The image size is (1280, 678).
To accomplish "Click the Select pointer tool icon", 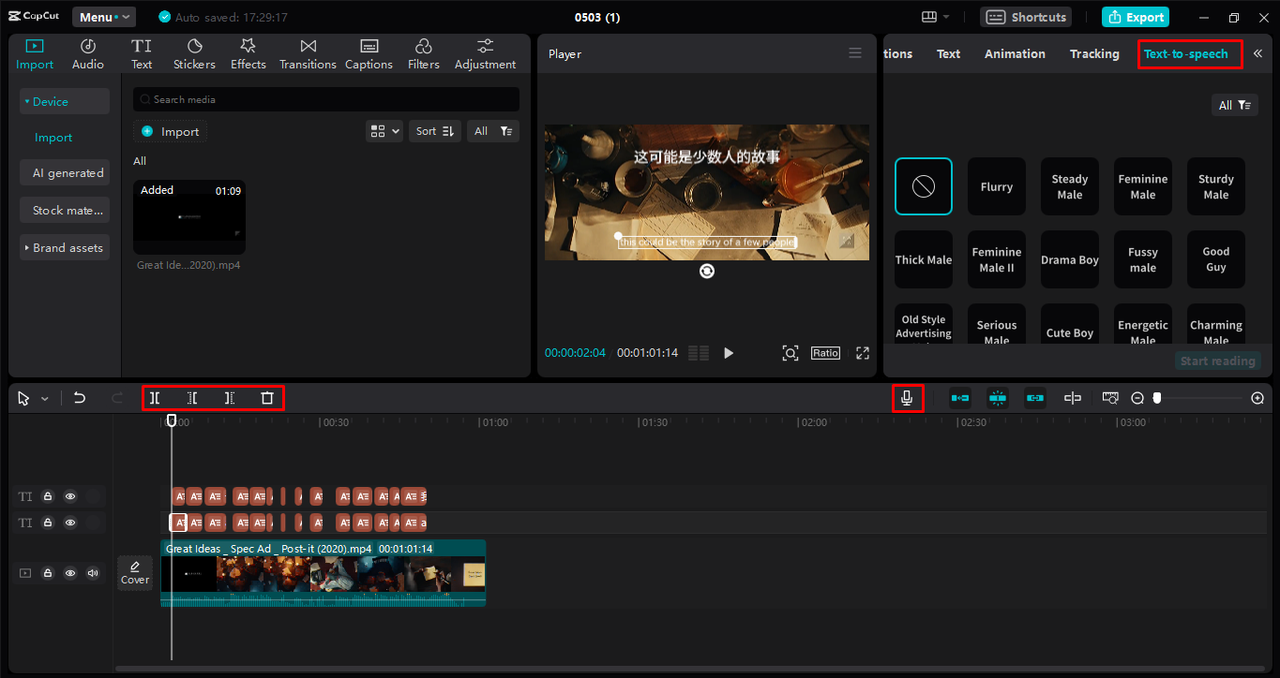I will pos(24,398).
